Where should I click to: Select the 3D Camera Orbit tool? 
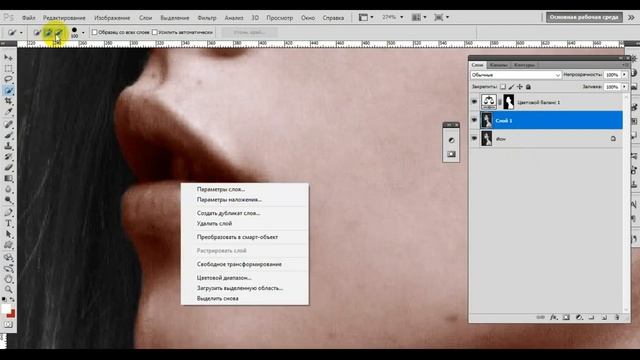point(8,269)
